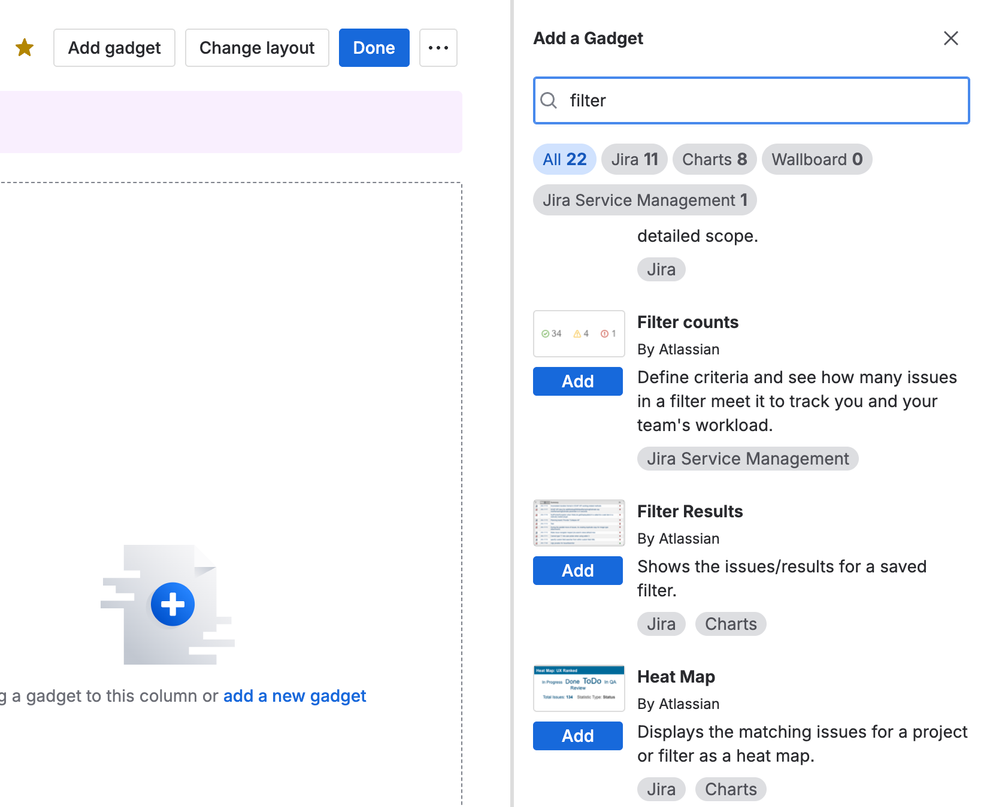The image size is (999, 807).
Task: Click the Add gadget button
Action: (115, 48)
